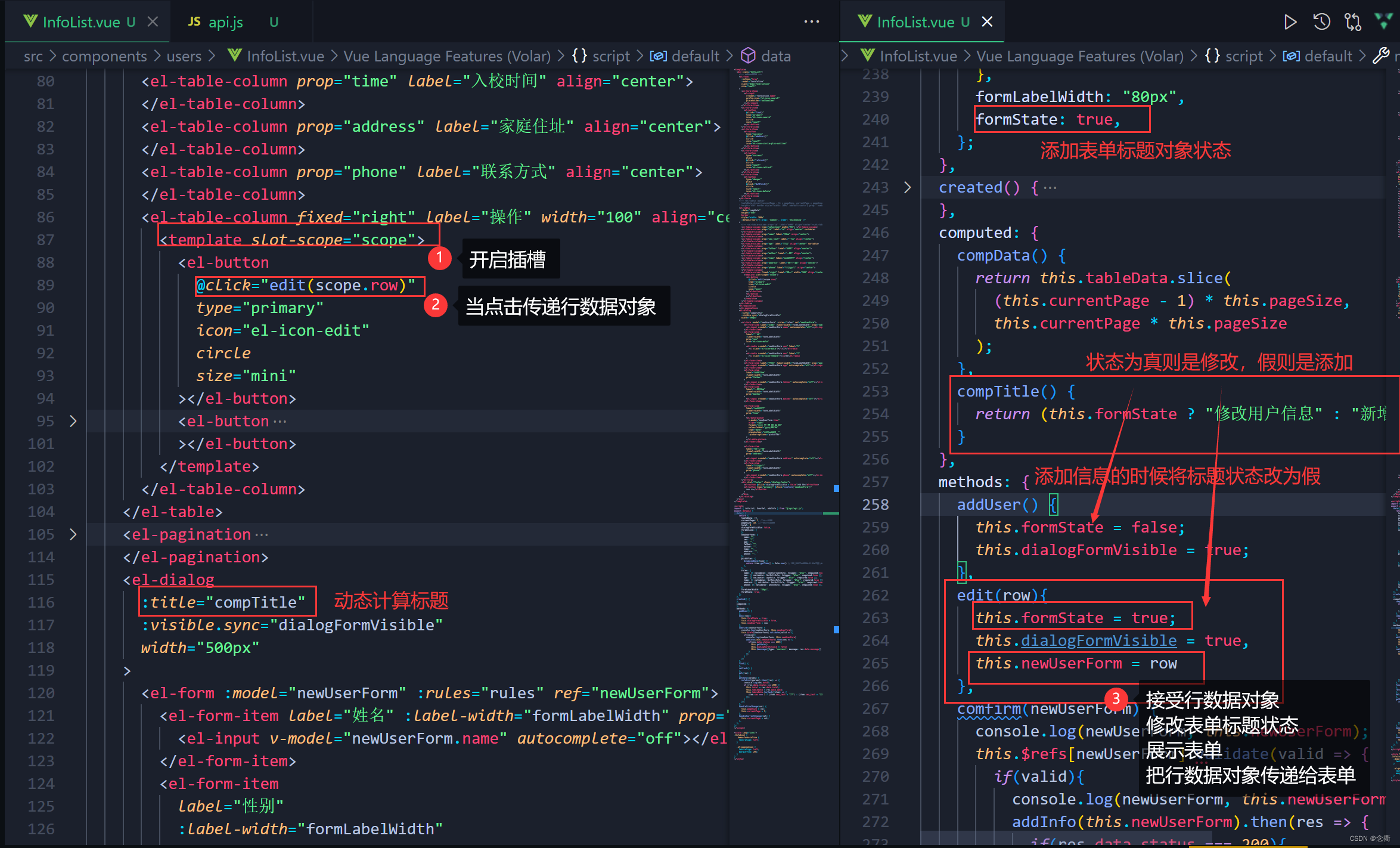Click the Run code play icon
This screenshot has height=848, width=1400.
pos(1290,23)
